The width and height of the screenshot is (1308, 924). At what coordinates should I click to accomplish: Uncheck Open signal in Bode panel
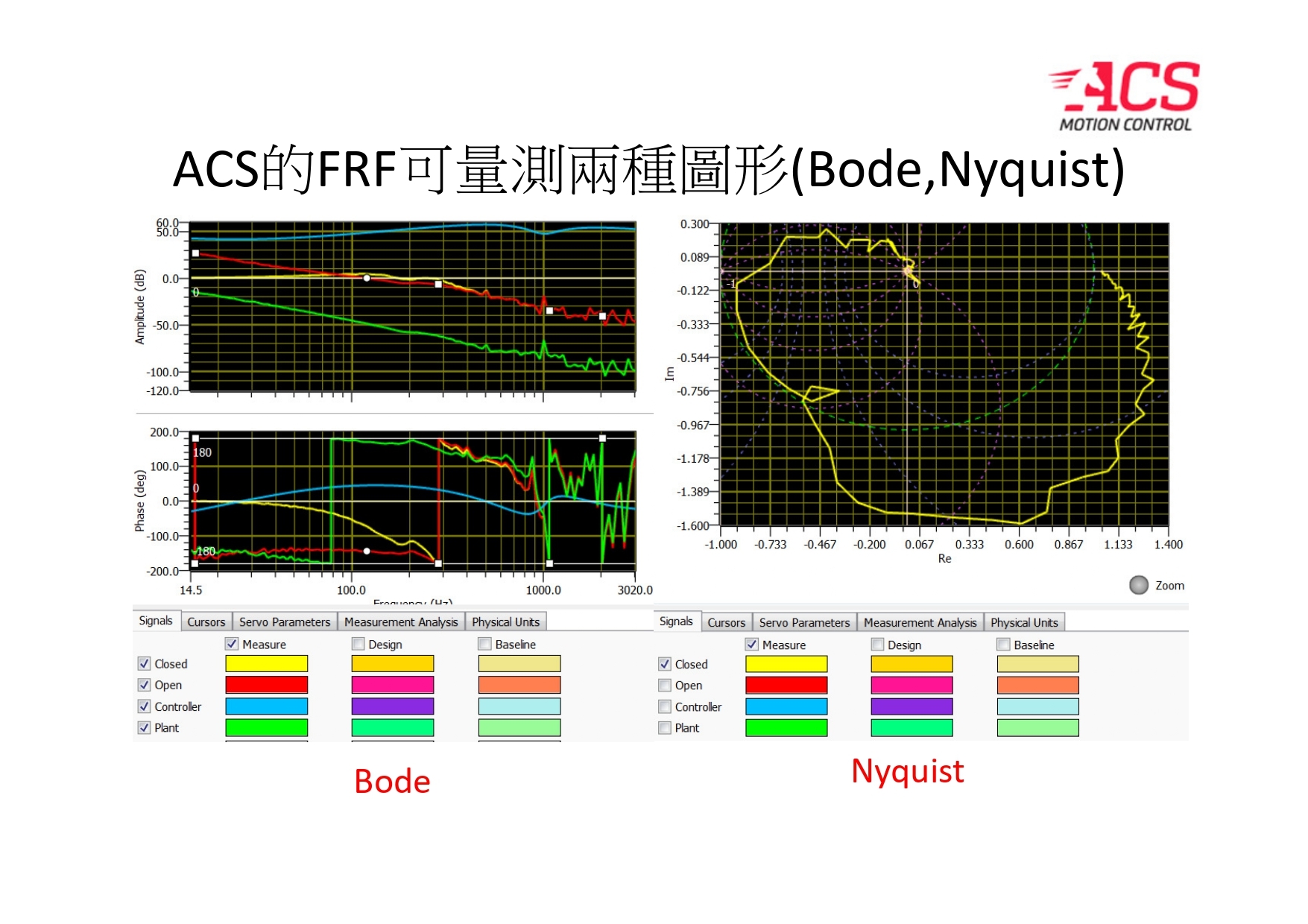point(144,685)
